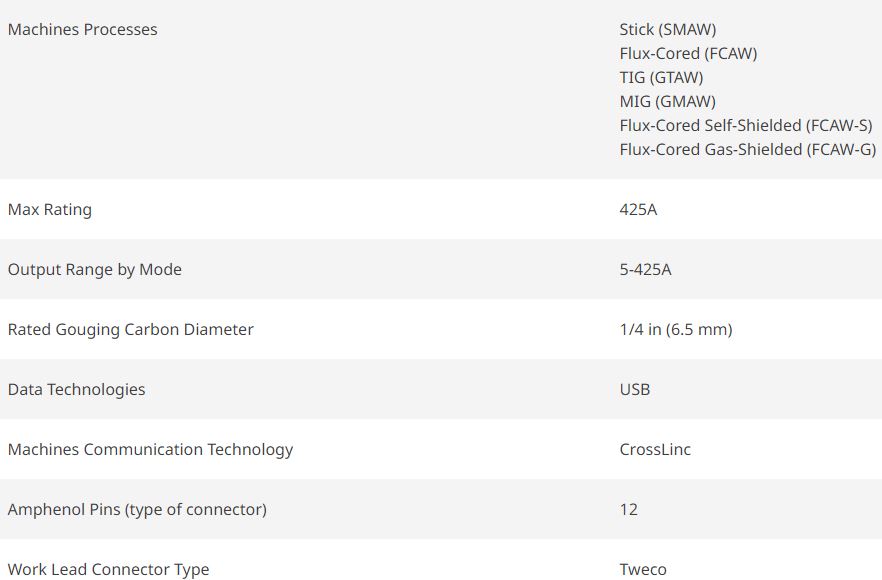Click the 1/4 in (6.5 mm) value

pyautogui.click(x=675, y=330)
